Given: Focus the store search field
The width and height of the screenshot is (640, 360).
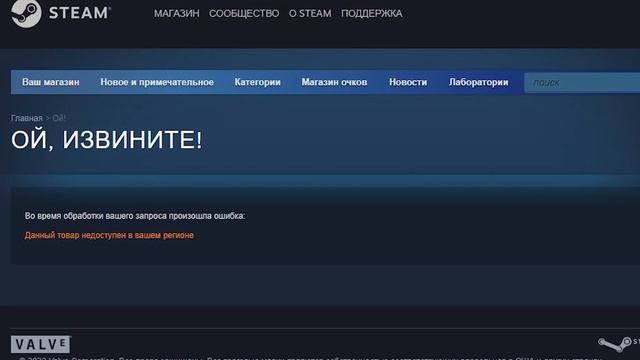Looking at the screenshot, I should pos(582,83).
